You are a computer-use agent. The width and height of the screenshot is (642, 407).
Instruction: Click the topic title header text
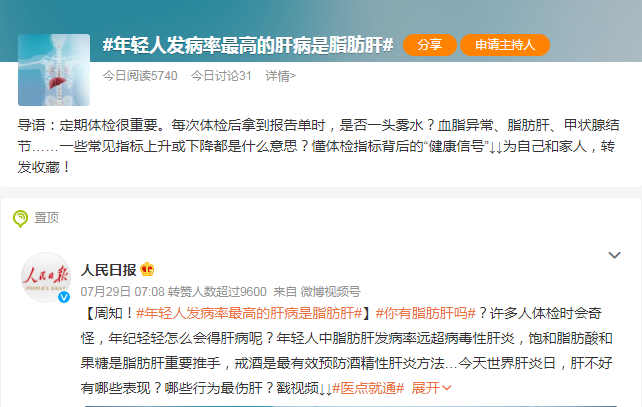tap(248, 45)
